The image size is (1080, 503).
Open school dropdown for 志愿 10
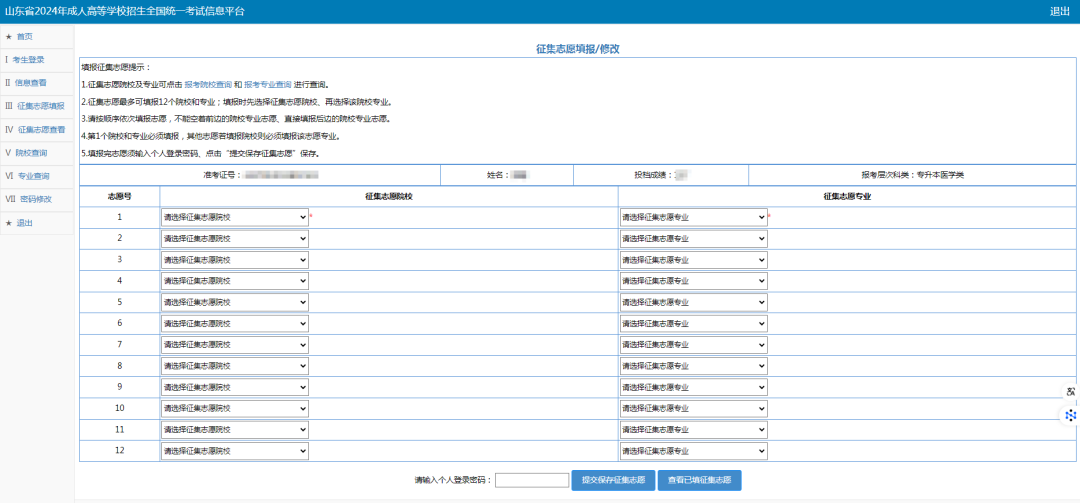(234, 409)
